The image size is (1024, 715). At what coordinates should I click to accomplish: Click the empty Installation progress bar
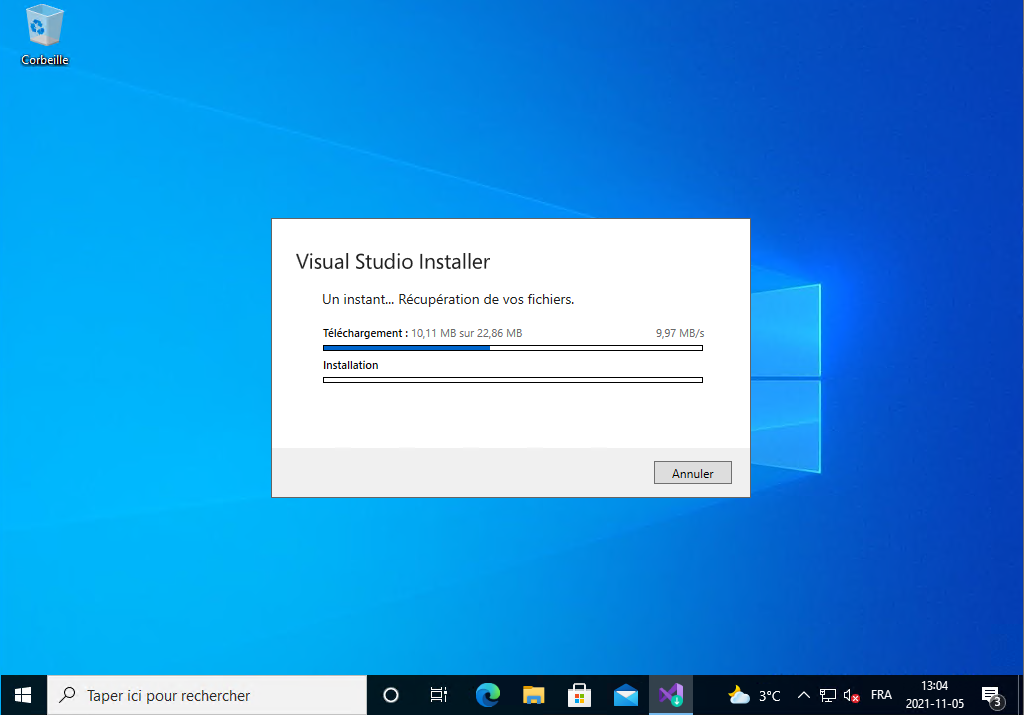[x=513, y=380]
